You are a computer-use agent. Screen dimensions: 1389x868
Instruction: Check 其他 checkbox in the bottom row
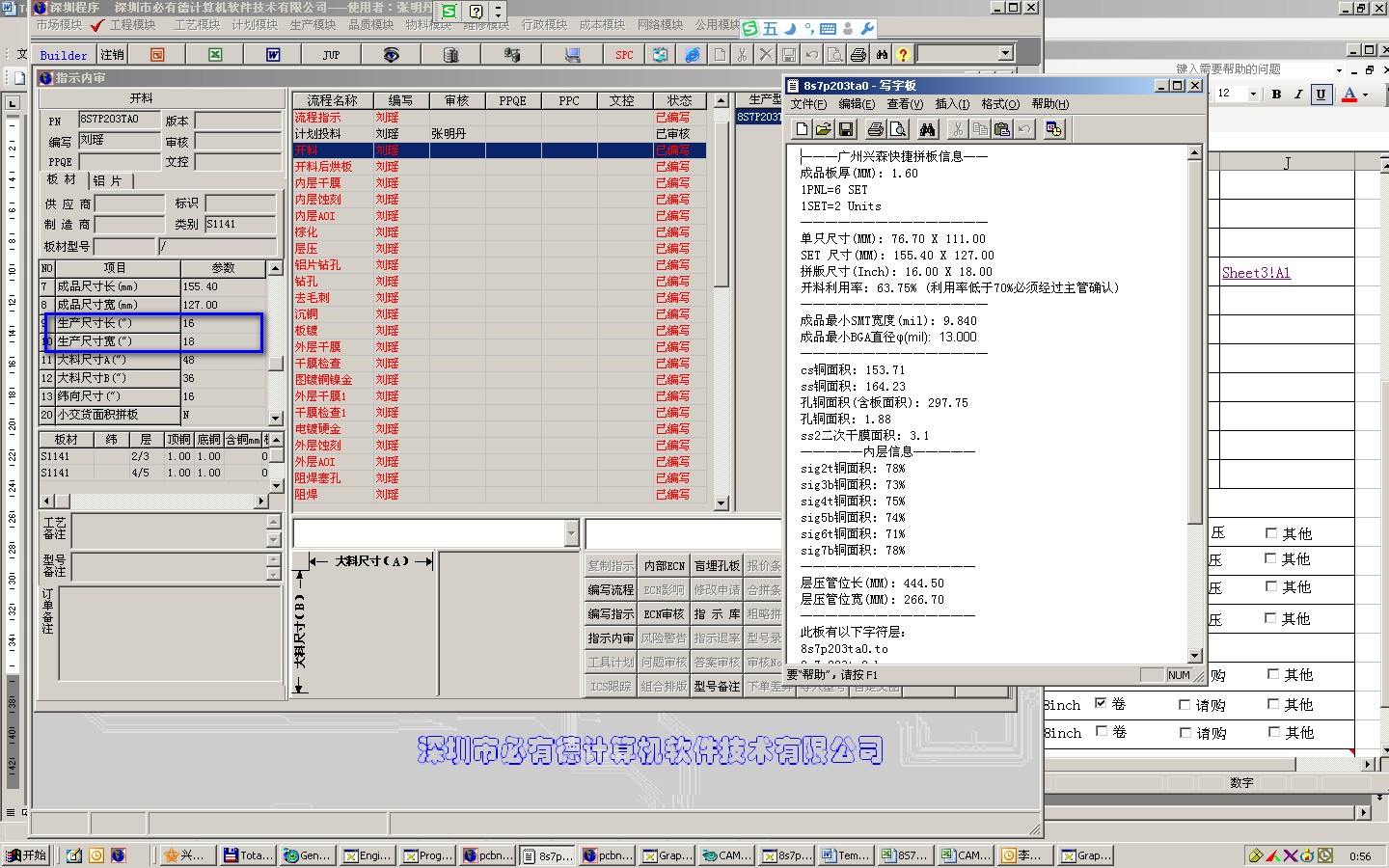coord(1273,732)
